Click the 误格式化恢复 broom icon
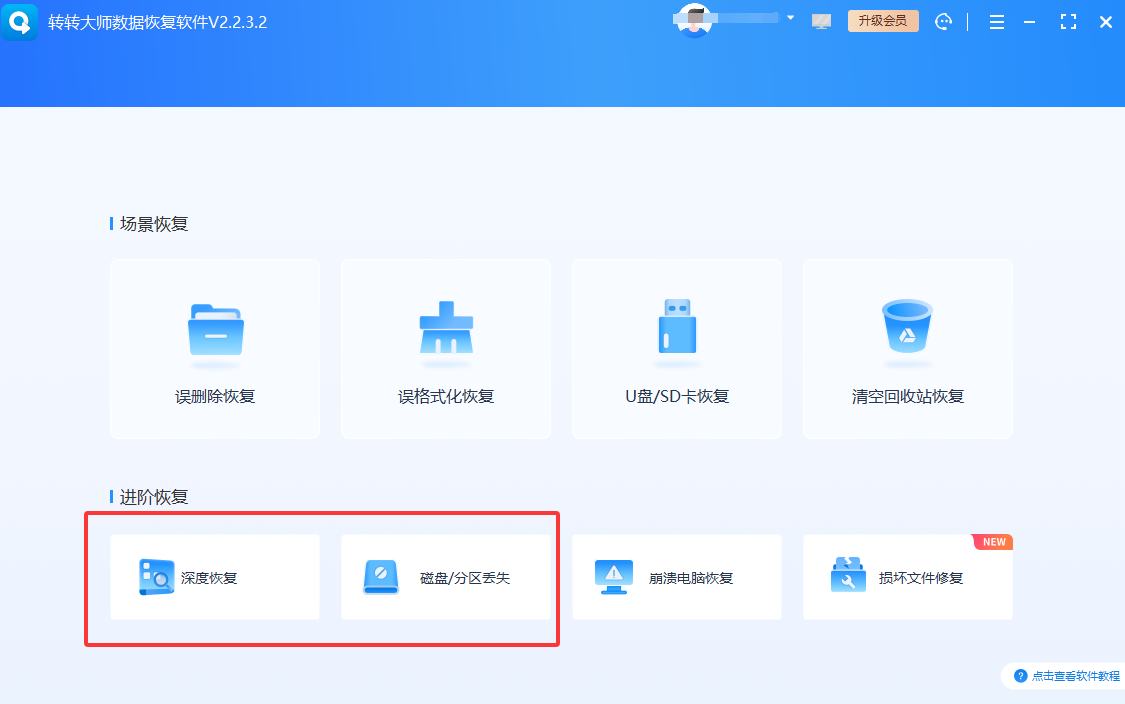 pyautogui.click(x=446, y=327)
